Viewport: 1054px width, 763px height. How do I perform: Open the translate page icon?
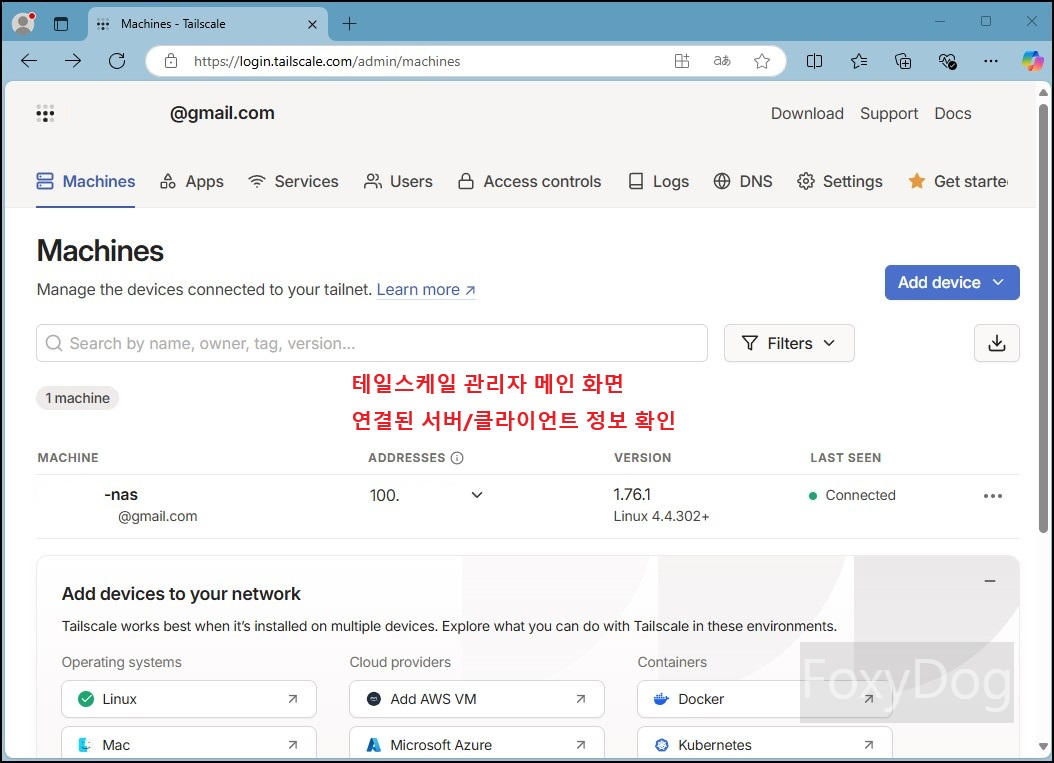pyautogui.click(x=722, y=61)
